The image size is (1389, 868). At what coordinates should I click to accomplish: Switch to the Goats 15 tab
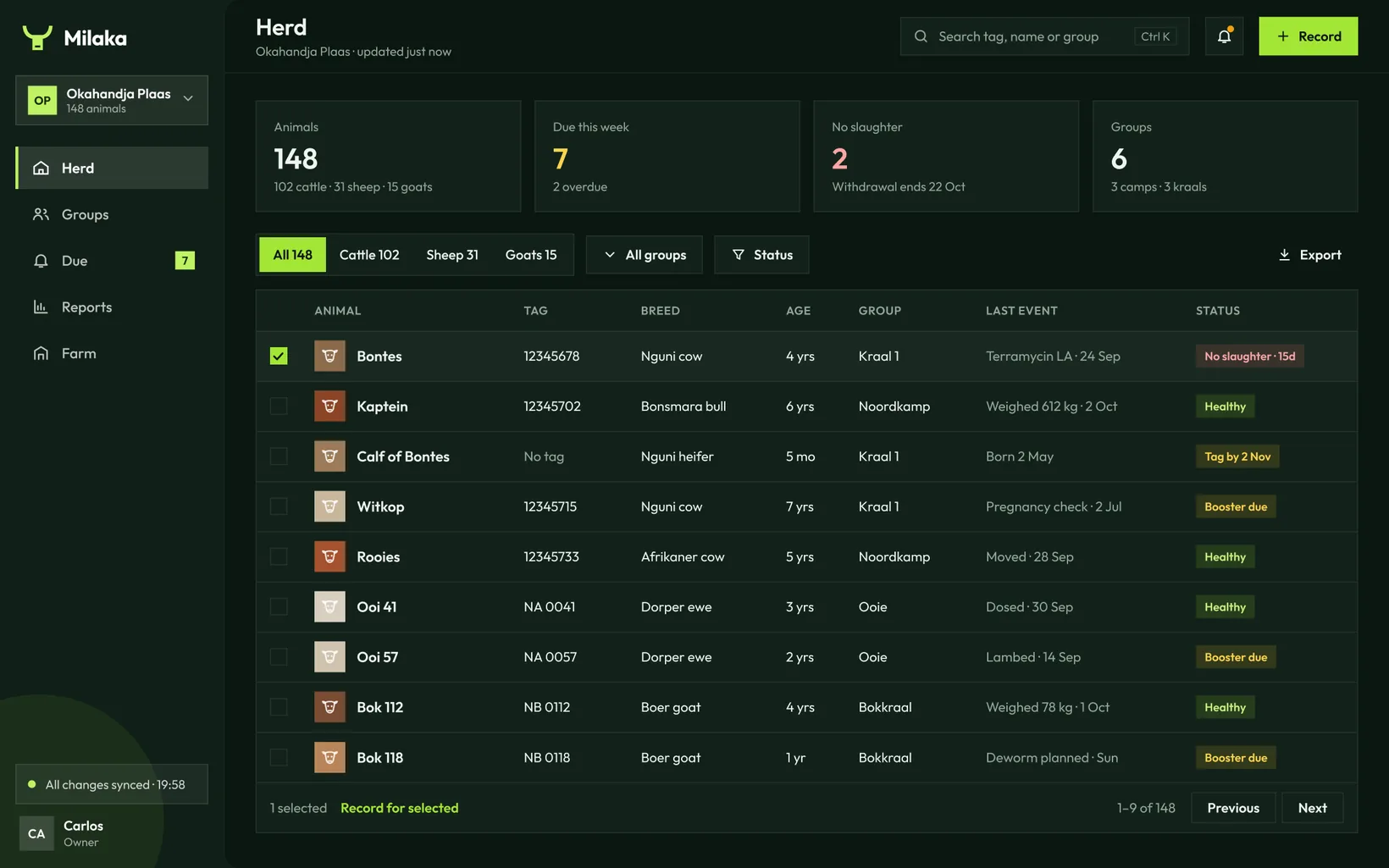click(x=531, y=255)
